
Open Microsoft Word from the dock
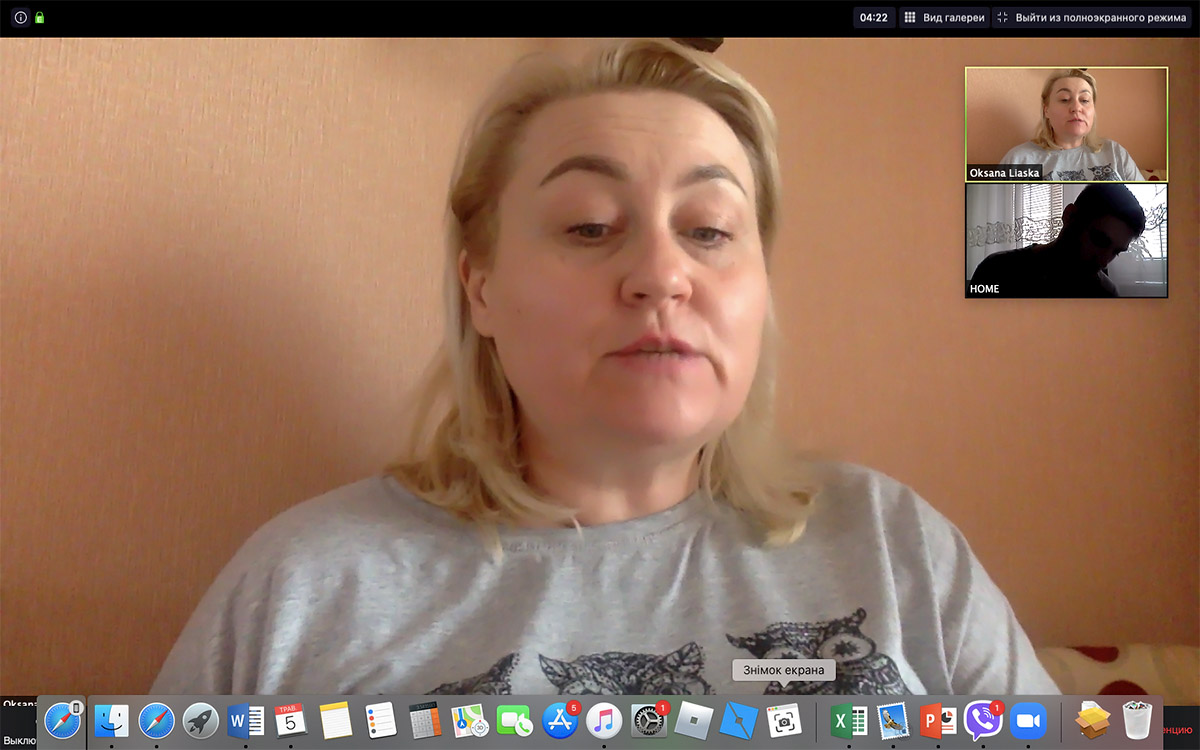246,720
